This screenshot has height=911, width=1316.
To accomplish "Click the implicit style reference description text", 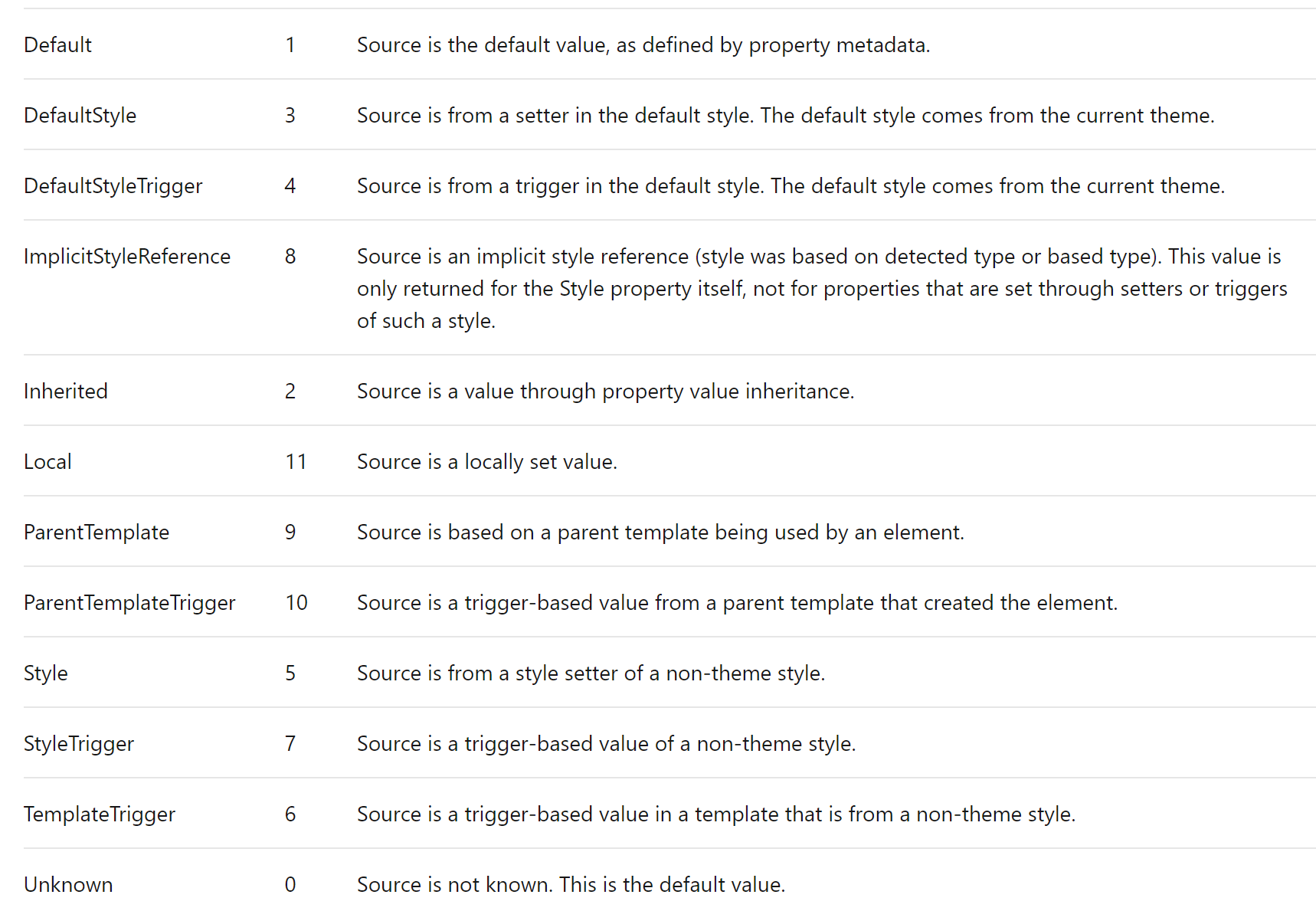I will coord(822,289).
